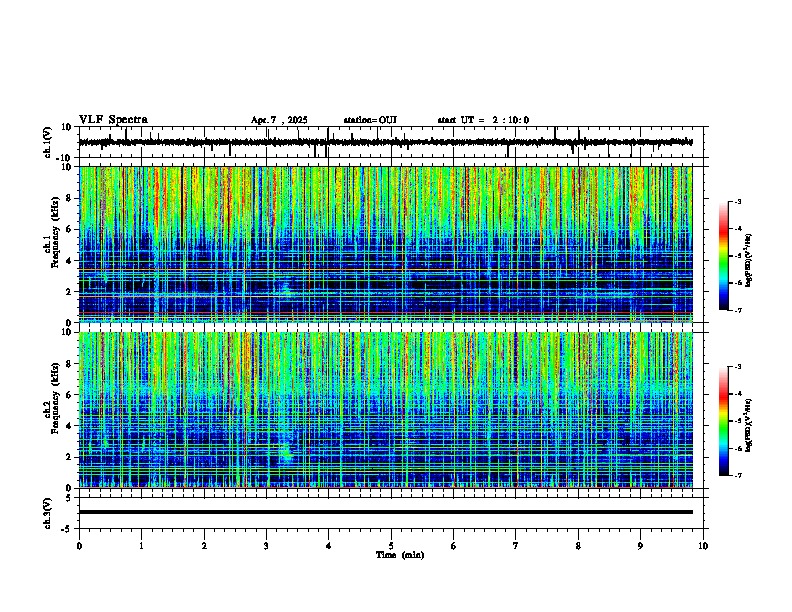792x612 pixels.
Task: Select the "9" minute tick on Time axis
Action: (x=640, y=546)
